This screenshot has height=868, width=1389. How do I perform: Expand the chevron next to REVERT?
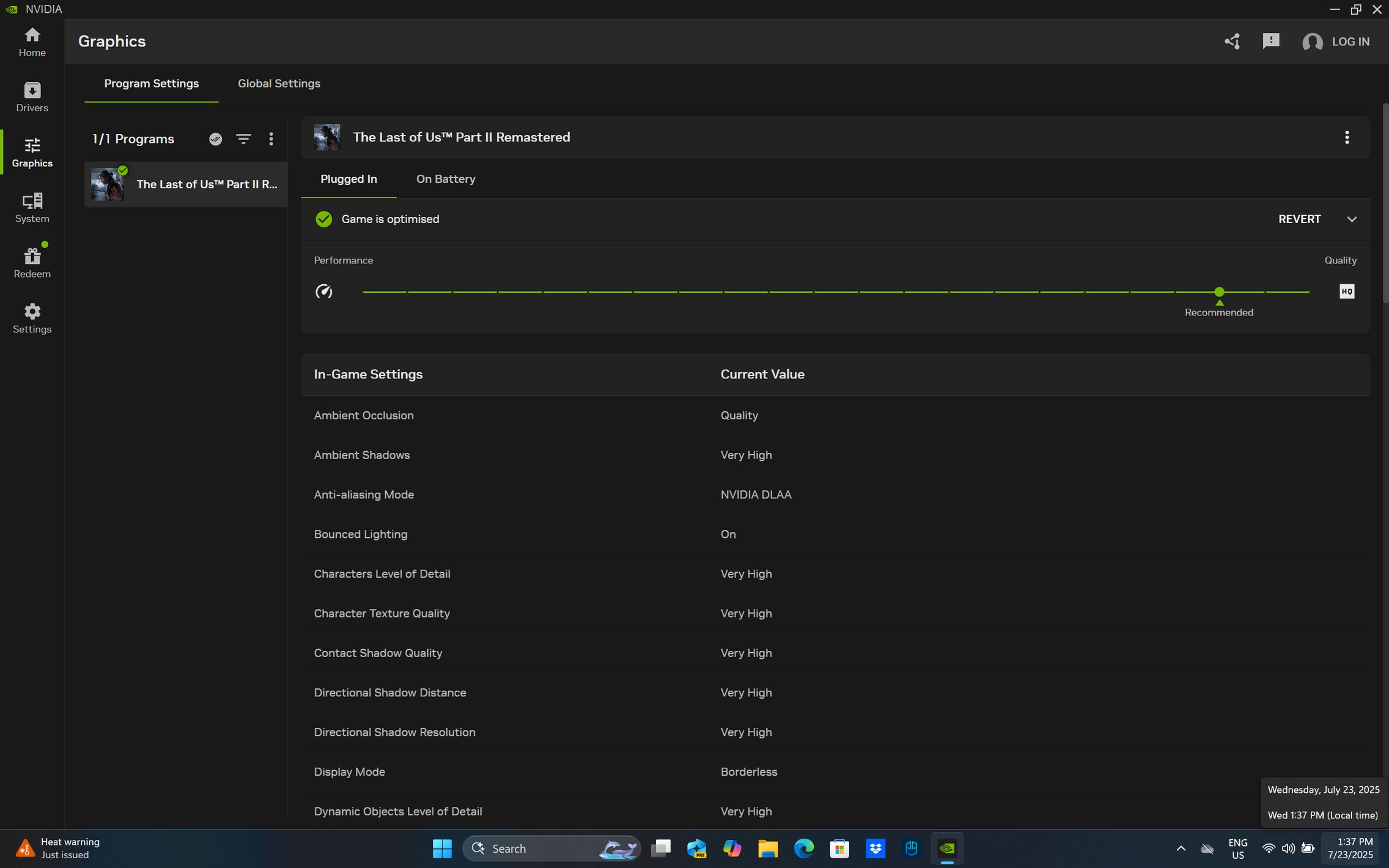(1352, 219)
